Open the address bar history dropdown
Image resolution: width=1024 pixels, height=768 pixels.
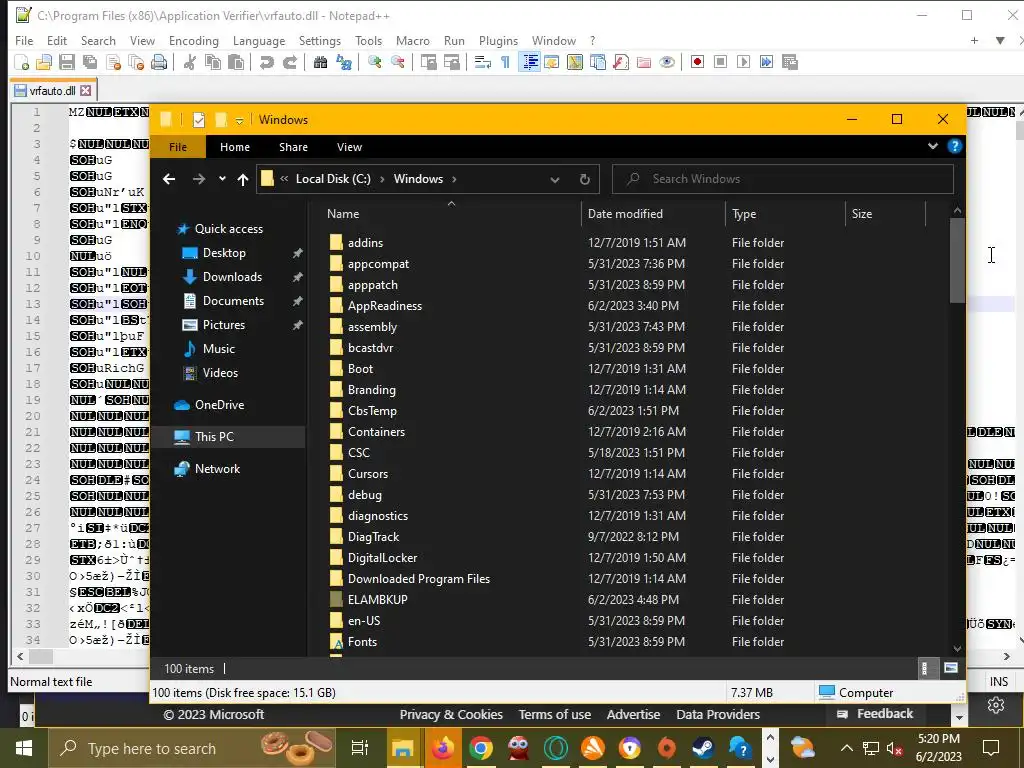click(x=554, y=180)
